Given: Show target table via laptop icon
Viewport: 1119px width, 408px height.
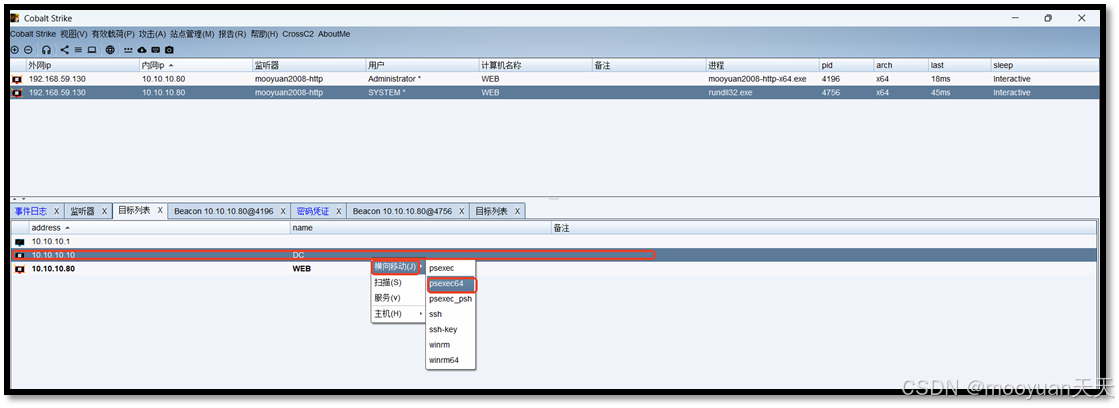Looking at the screenshot, I should [x=91, y=50].
